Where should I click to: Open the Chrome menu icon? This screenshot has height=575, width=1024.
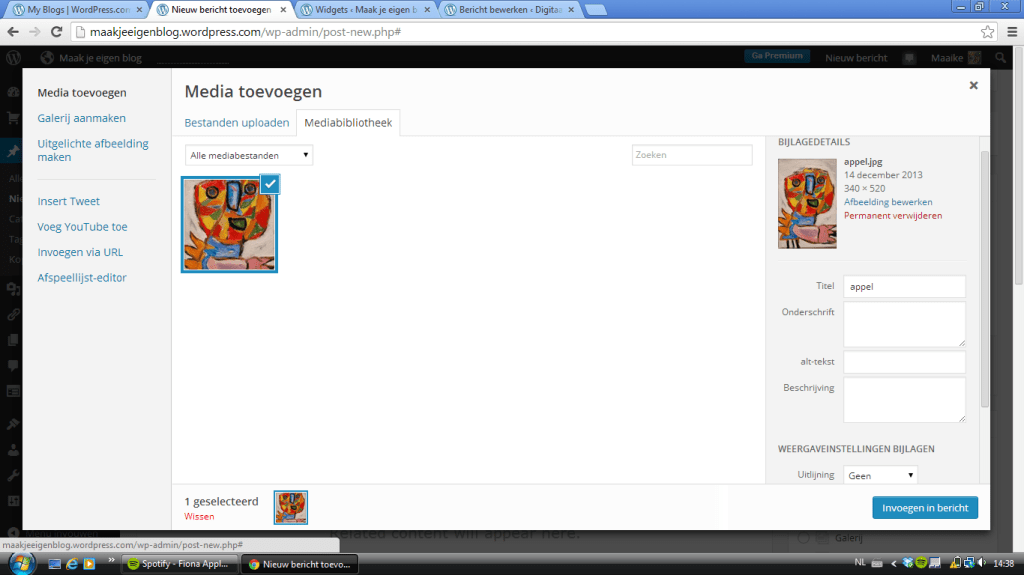click(x=1009, y=31)
